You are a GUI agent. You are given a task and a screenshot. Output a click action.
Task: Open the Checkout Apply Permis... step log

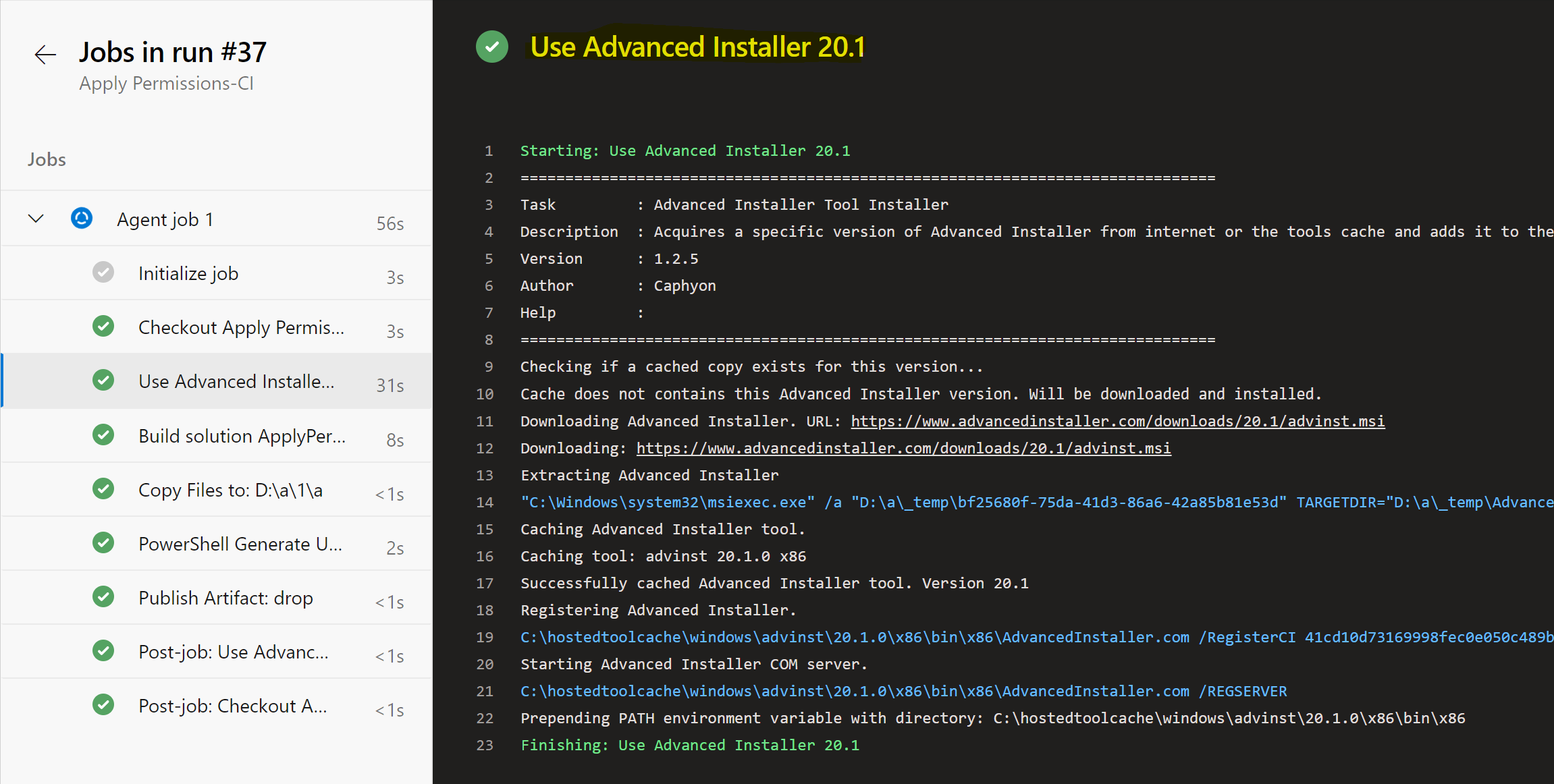click(241, 327)
